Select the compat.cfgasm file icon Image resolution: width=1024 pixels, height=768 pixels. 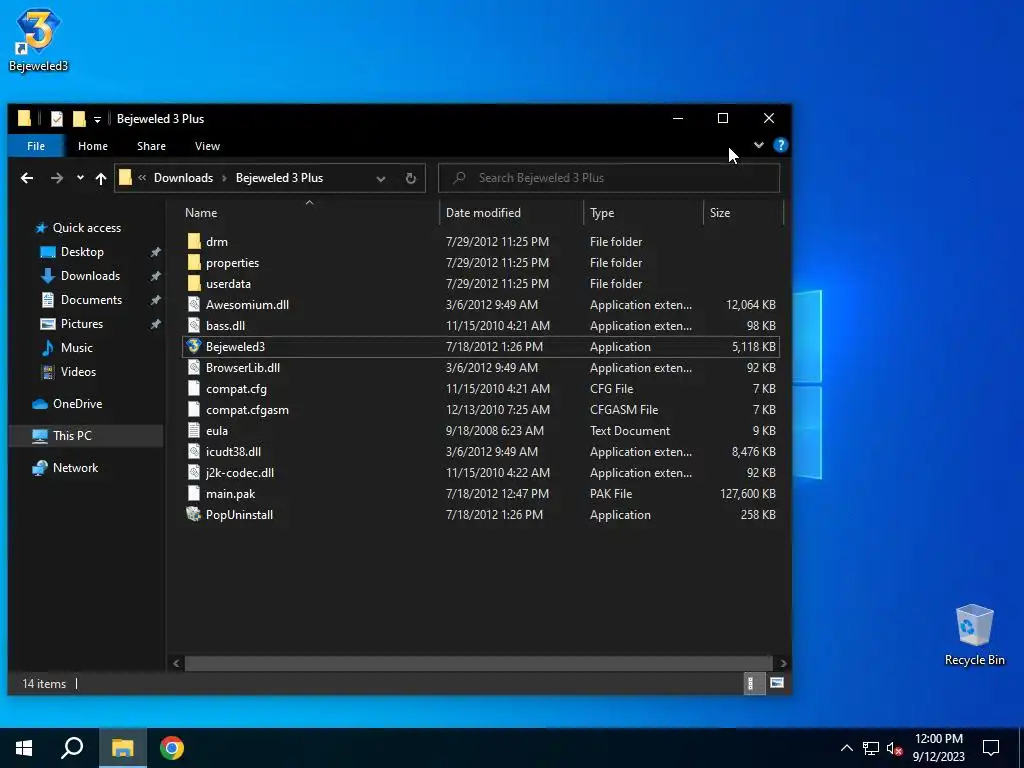pyautogui.click(x=194, y=409)
